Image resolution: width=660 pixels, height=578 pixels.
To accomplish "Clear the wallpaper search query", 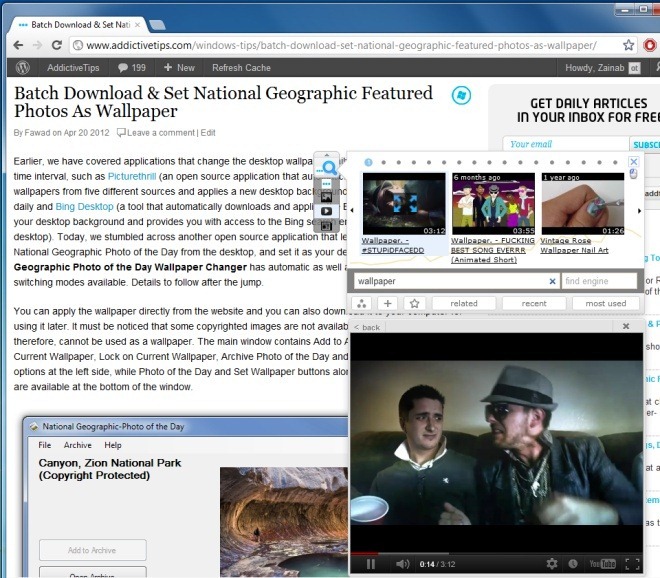I will click(553, 281).
